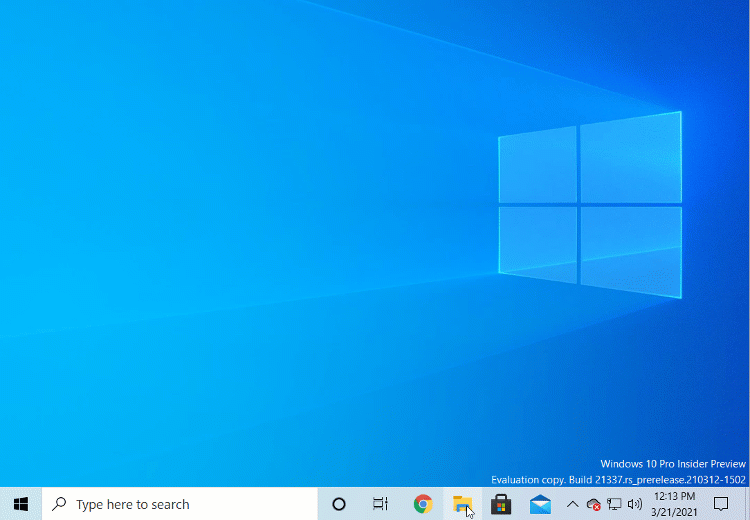Open the Windows Start menu
Image resolution: width=750 pixels, height=520 pixels.
coord(20,504)
